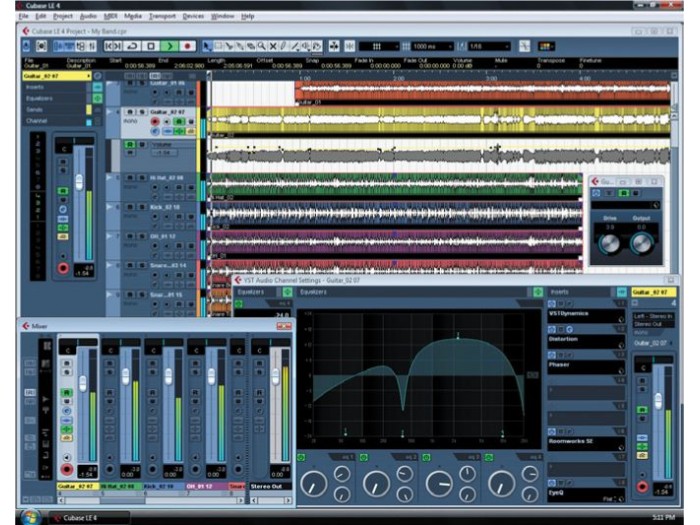This screenshot has width=700, height=525.
Task: Open the 1000 ms grid type dropdown
Action: 433,46
